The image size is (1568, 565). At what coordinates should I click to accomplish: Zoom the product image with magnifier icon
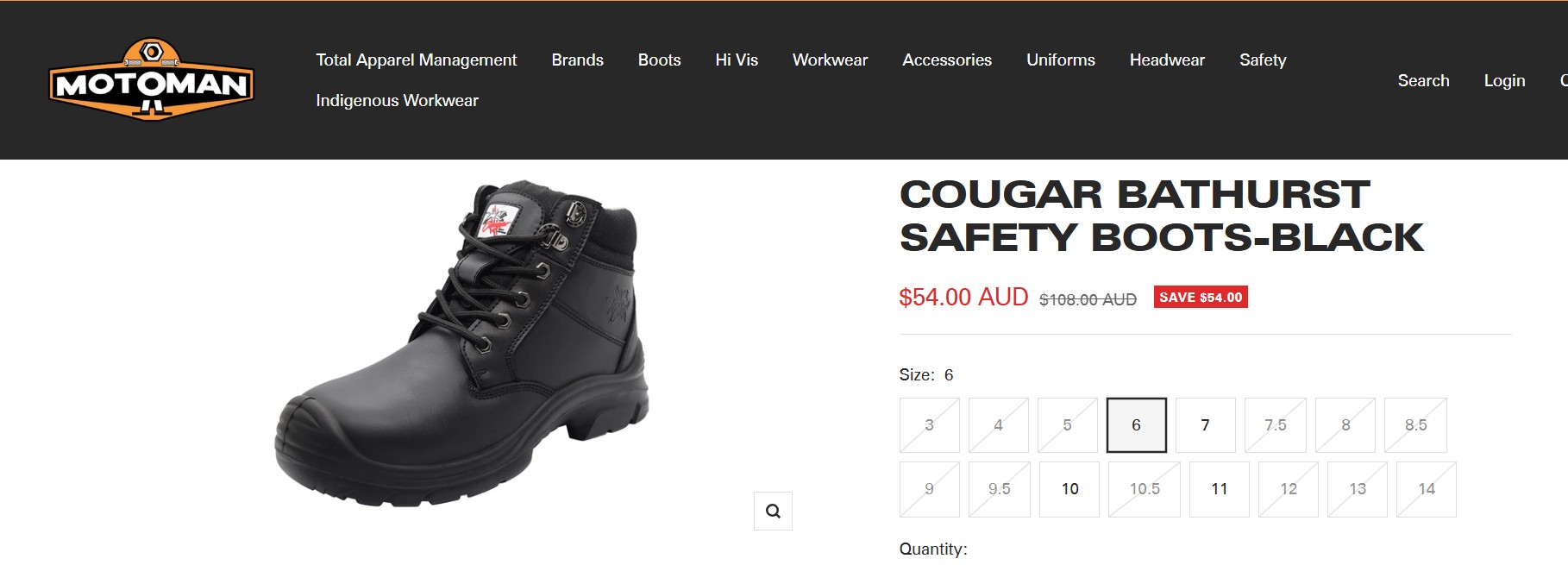point(773,511)
